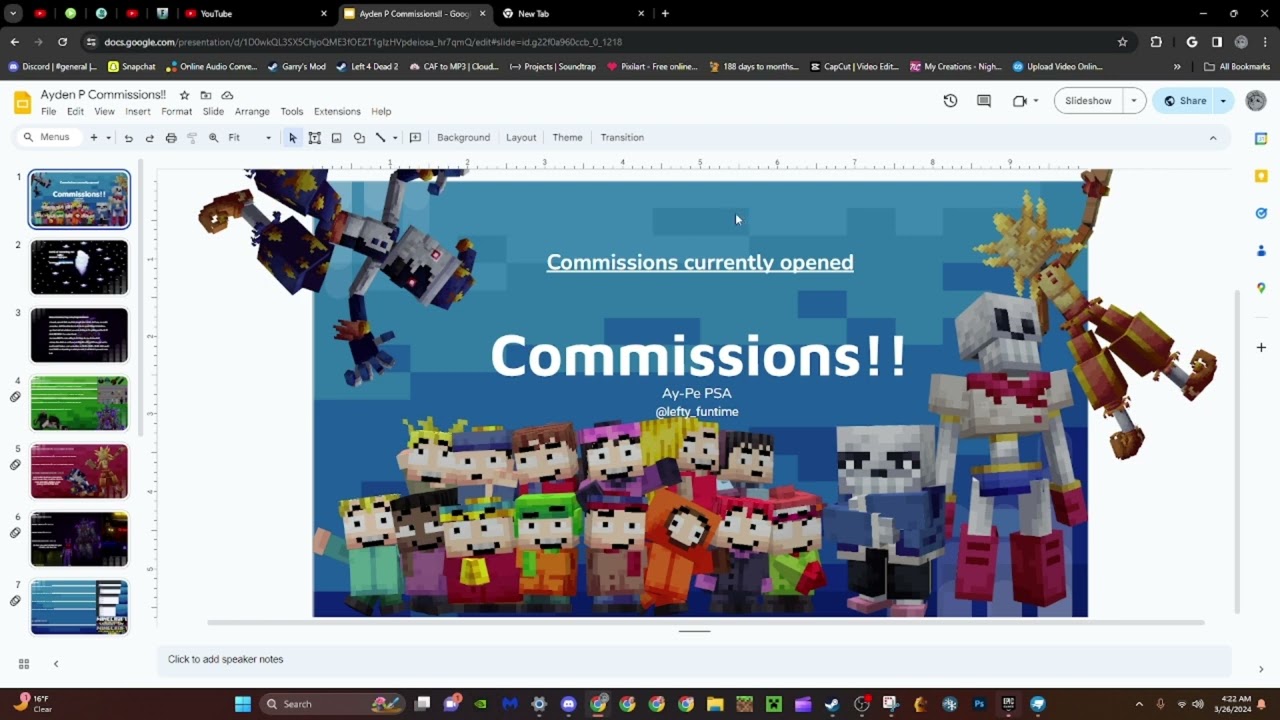1280x720 pixels.
Task: Switch to the New Tab browser tab
Action: 573,14
